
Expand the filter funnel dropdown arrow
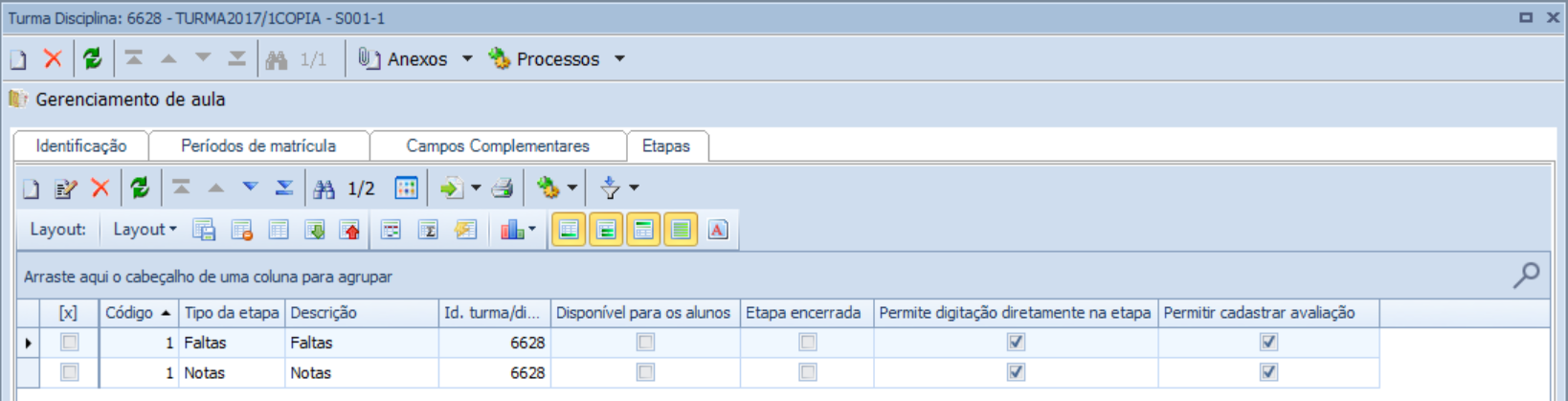coord(634,189)
